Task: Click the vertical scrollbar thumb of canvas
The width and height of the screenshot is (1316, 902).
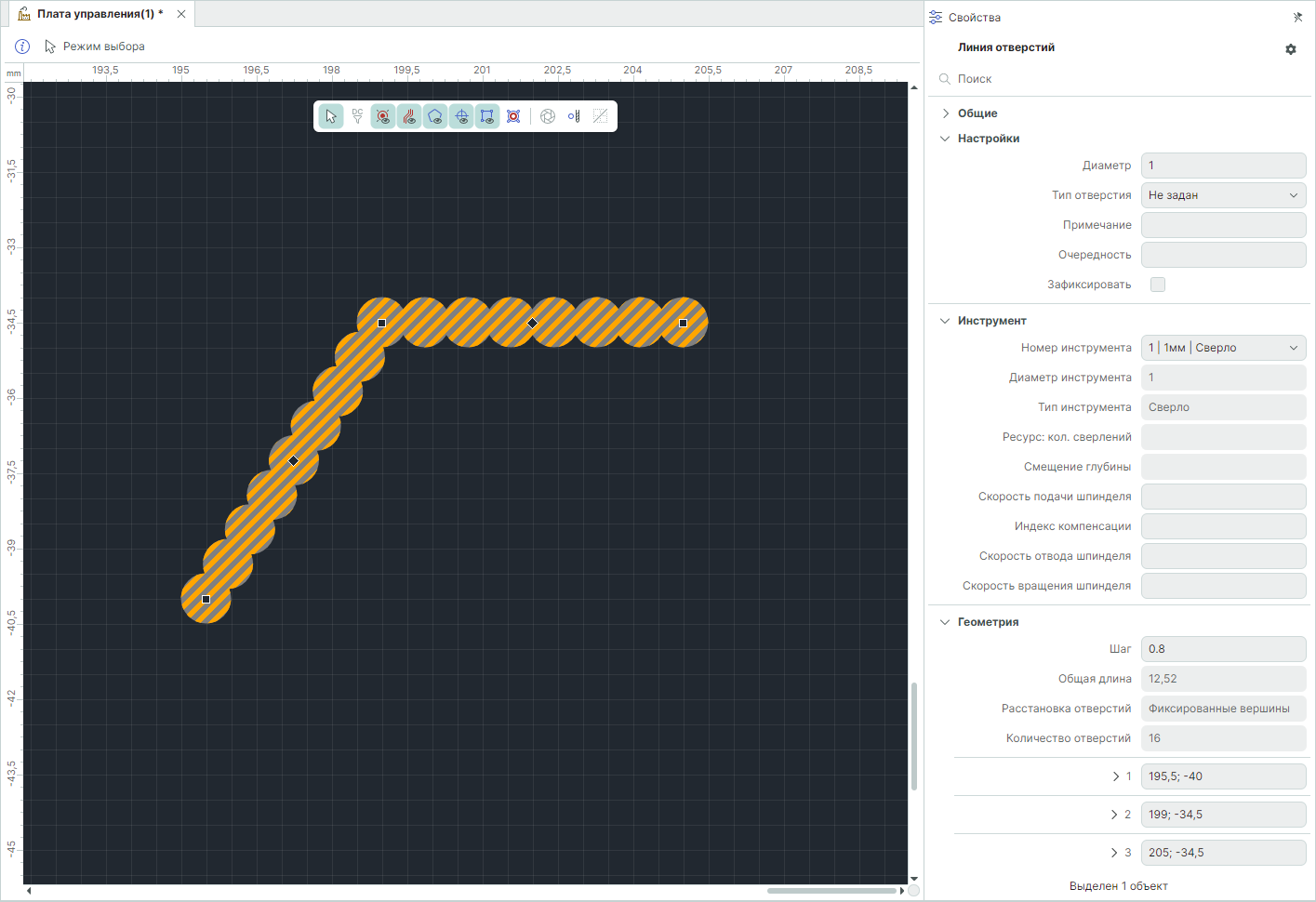Action: coord(914,735)
